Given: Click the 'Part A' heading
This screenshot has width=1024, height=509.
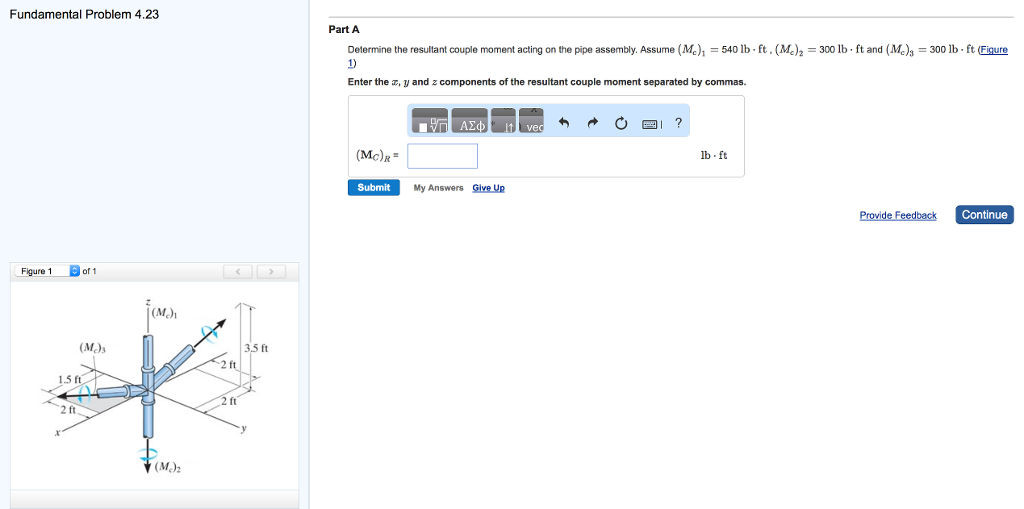Looking at the screenshot, I should click(x=344, y=29).
